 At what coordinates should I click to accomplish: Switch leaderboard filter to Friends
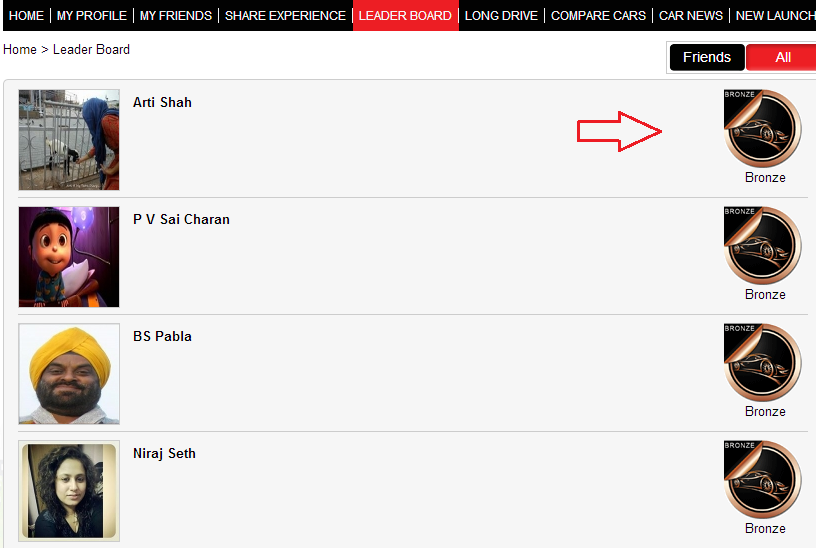[707, 57]
